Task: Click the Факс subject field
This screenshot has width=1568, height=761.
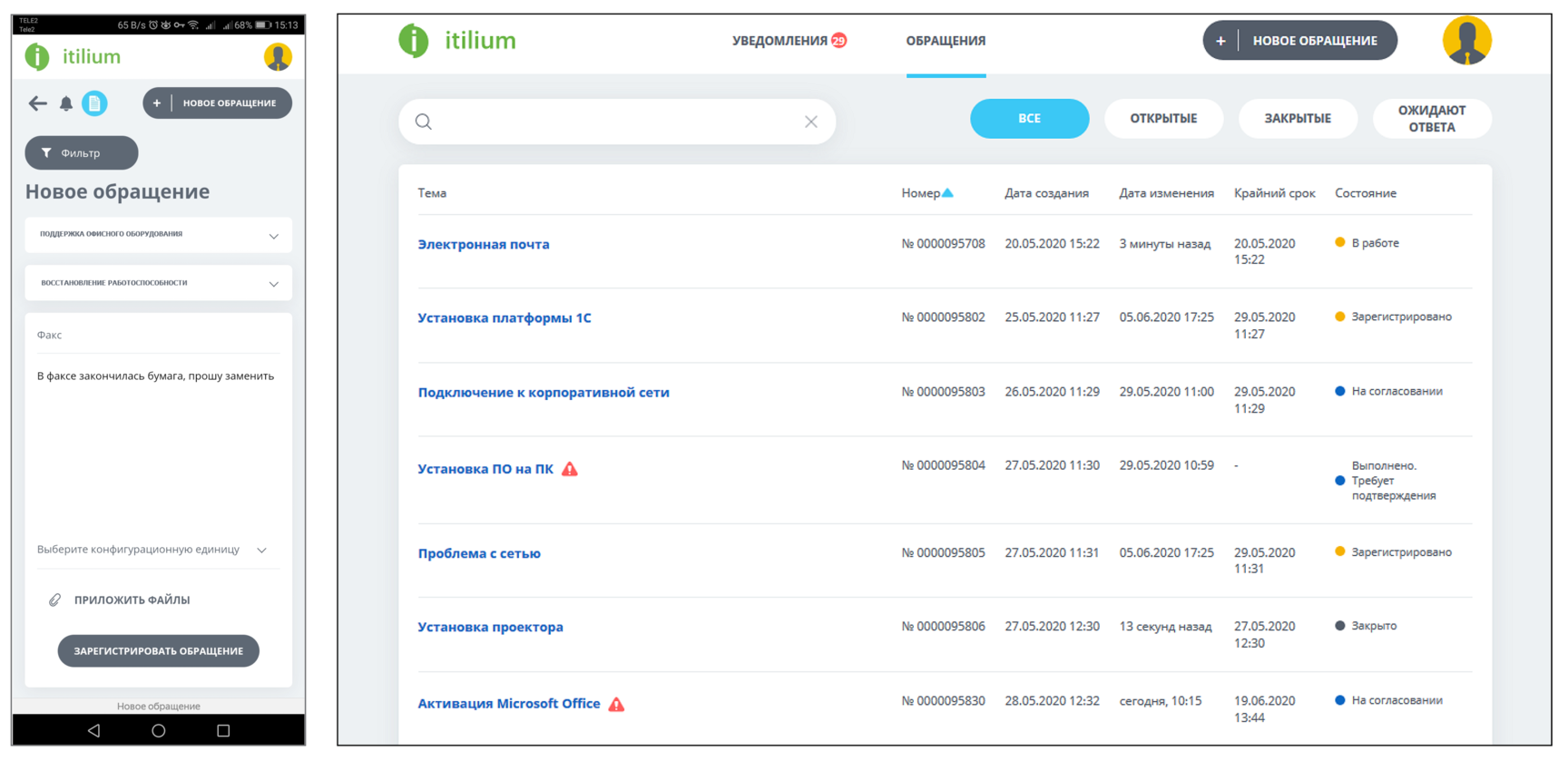Action: pyautogui.click(x=158, y=335)
